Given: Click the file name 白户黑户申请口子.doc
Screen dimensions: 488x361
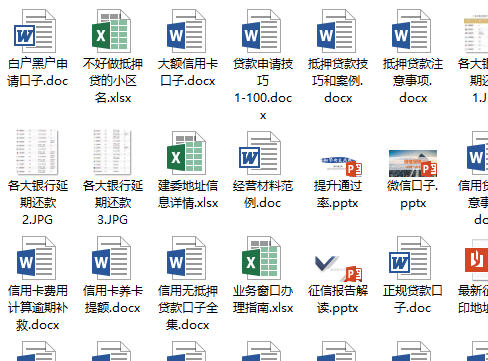Looking at the screenshot, I should (38, 72).
